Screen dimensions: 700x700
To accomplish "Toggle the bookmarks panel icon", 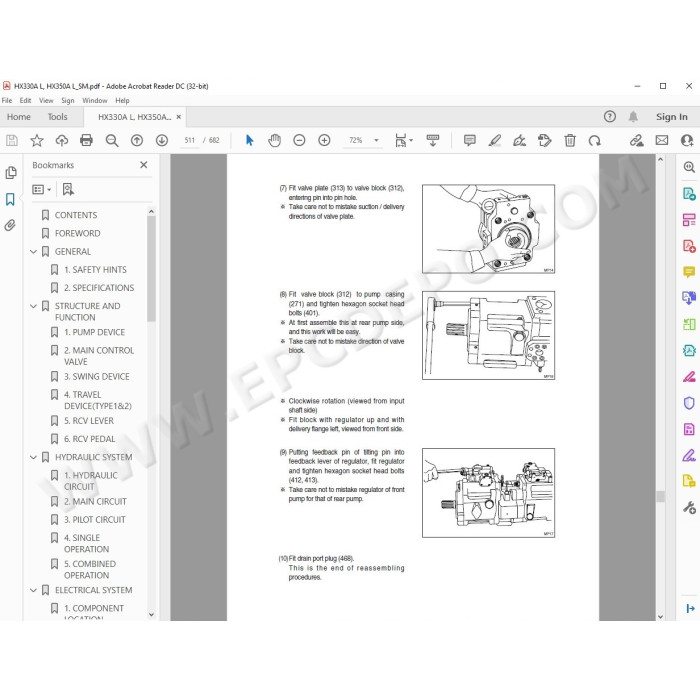I will coord(10,199).
